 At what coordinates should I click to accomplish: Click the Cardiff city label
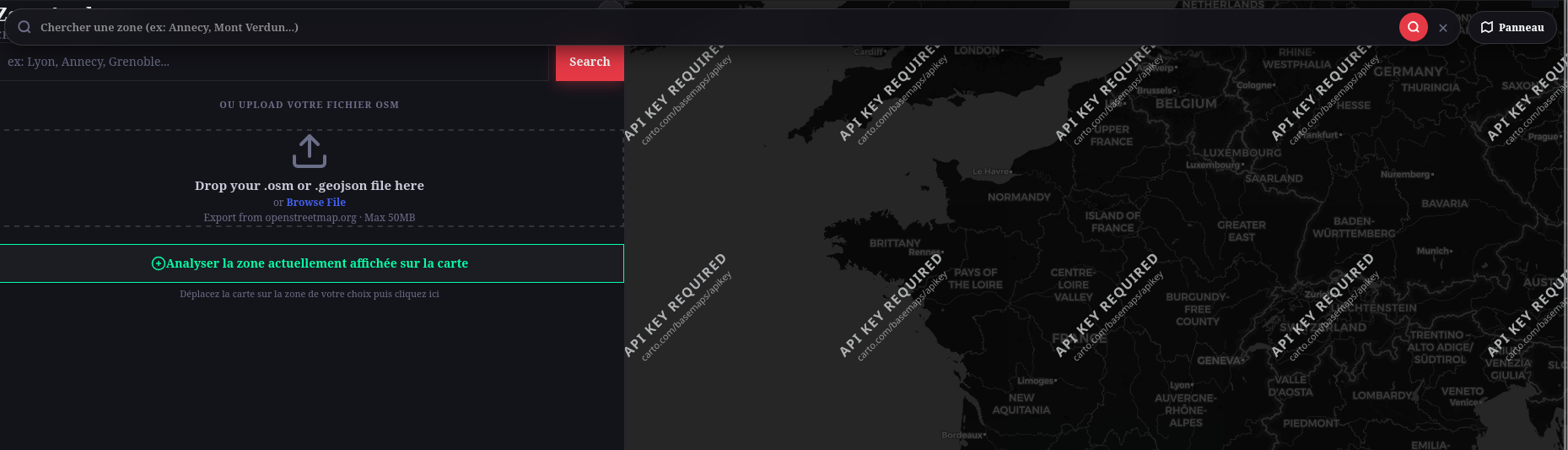[x=869, y=52]
